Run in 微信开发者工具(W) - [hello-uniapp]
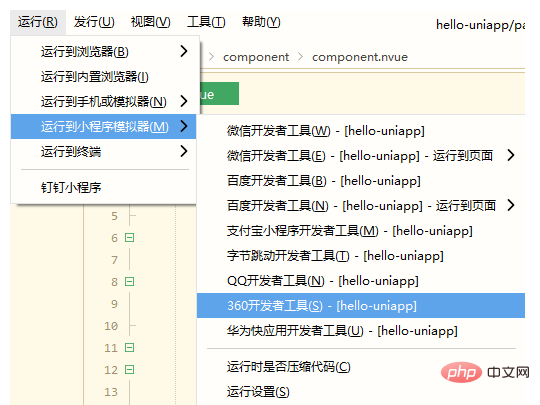 [361, 131]
